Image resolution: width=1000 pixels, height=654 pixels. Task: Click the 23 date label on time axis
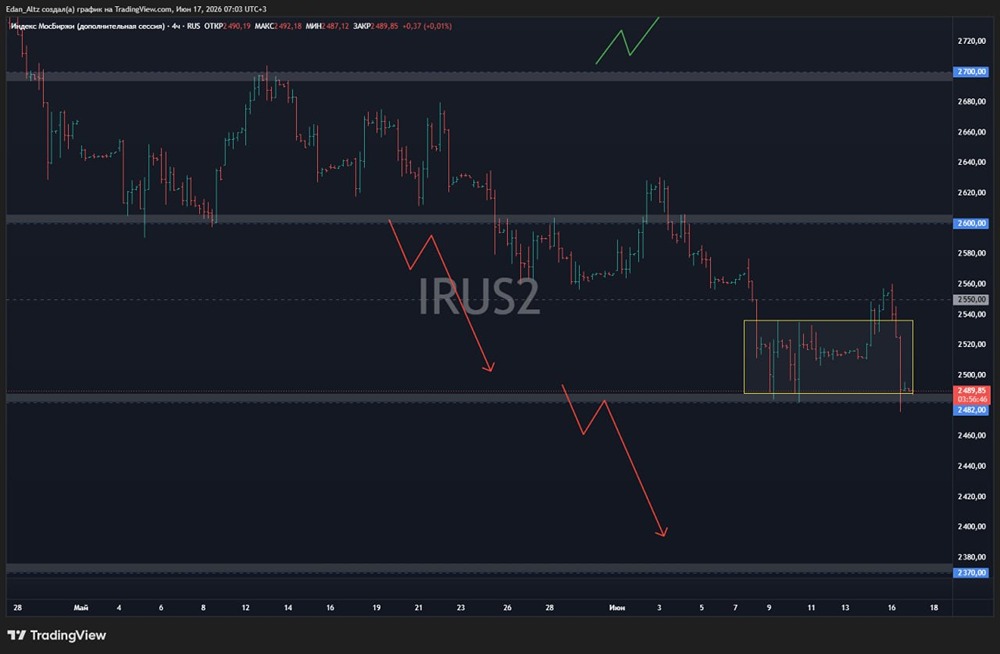pos(461,607)
